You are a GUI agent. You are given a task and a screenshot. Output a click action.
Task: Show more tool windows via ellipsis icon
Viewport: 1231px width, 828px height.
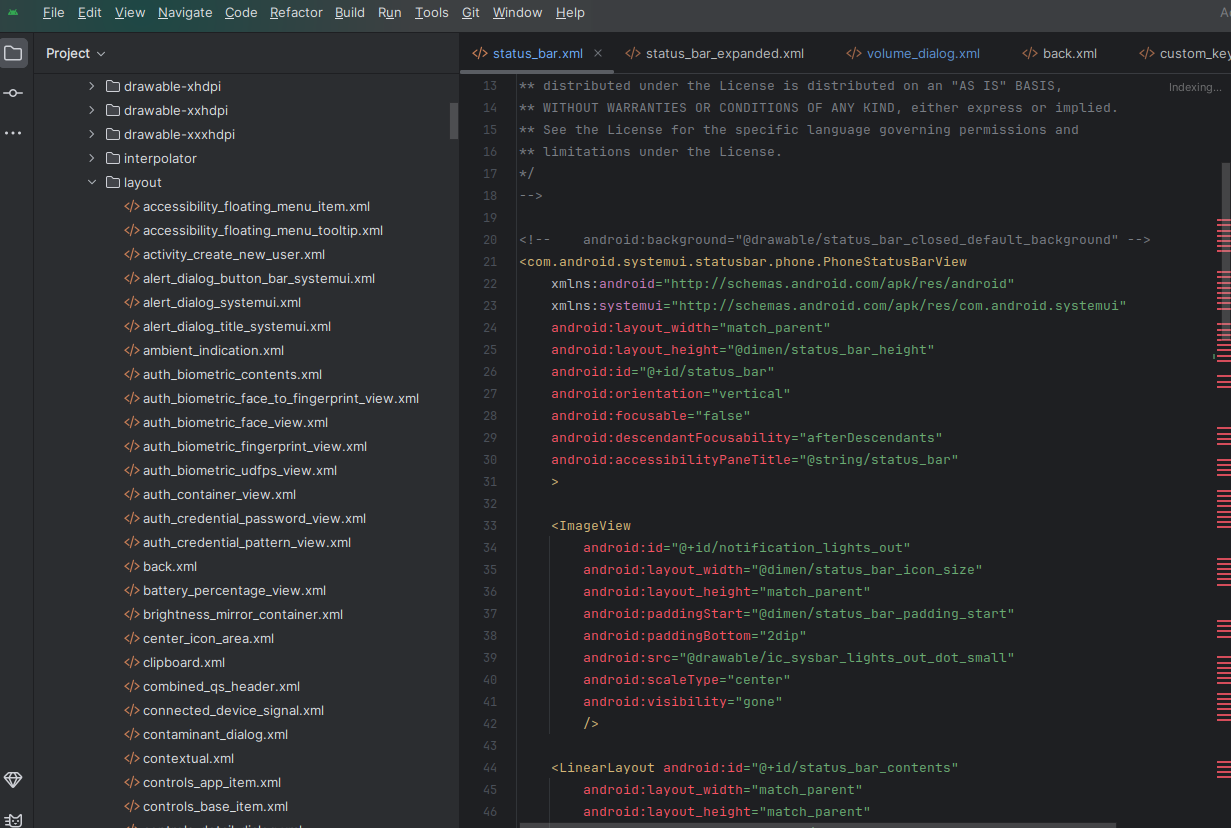[14, 131]
